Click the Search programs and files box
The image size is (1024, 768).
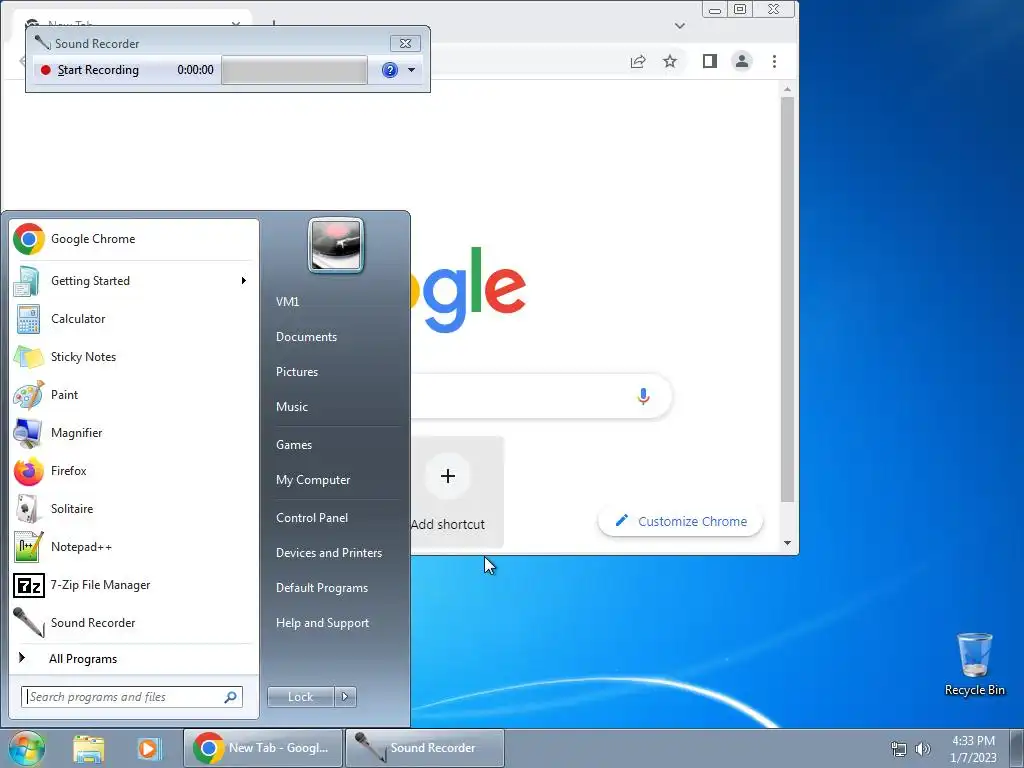click(131, 697)
